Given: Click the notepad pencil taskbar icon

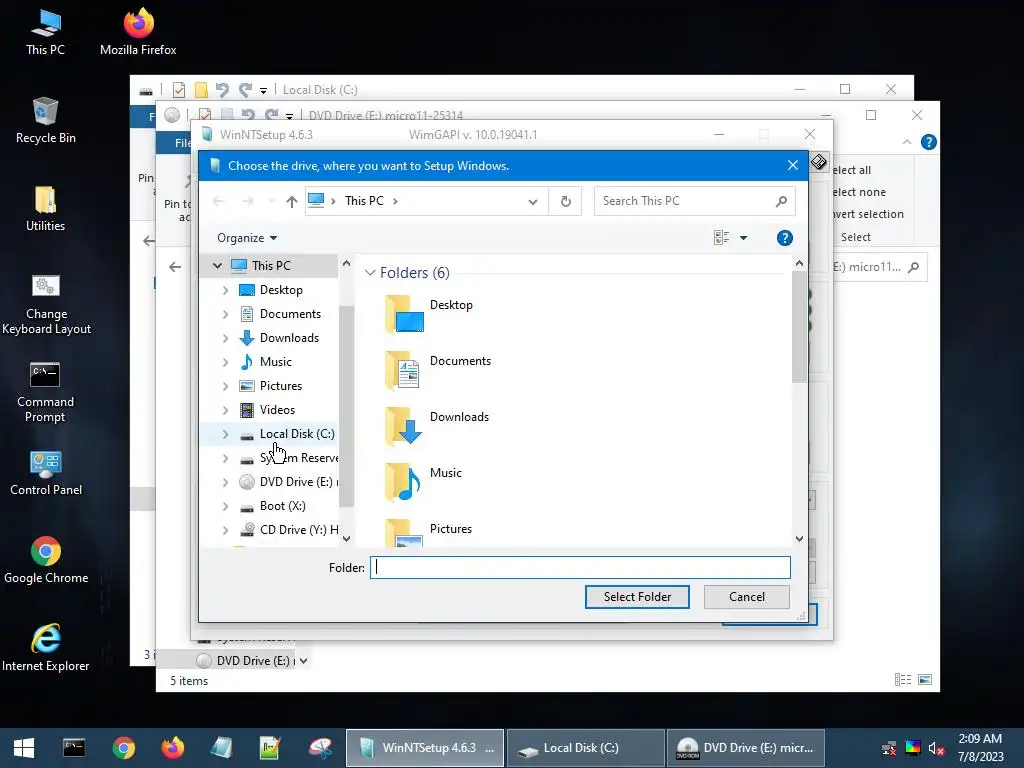Looking at the screenshot, I should [270, 748].
